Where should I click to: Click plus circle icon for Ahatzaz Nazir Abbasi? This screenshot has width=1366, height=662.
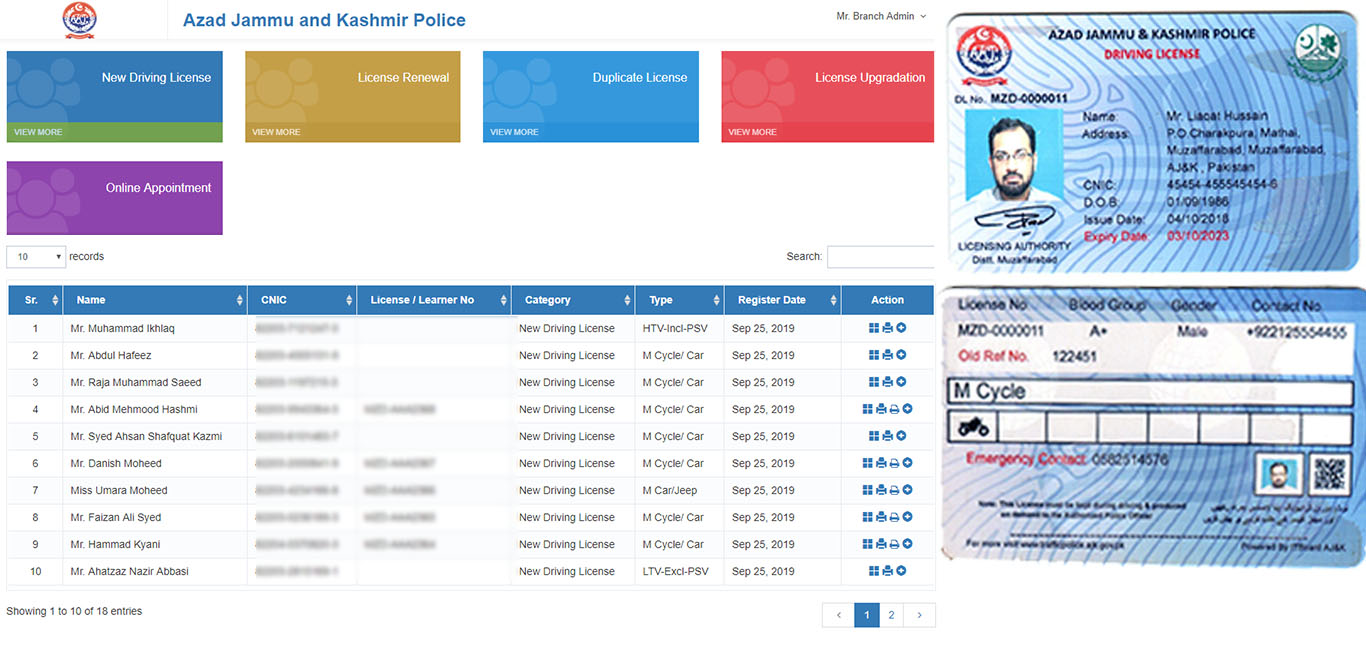pyautogui.click(x=901, y=571)
